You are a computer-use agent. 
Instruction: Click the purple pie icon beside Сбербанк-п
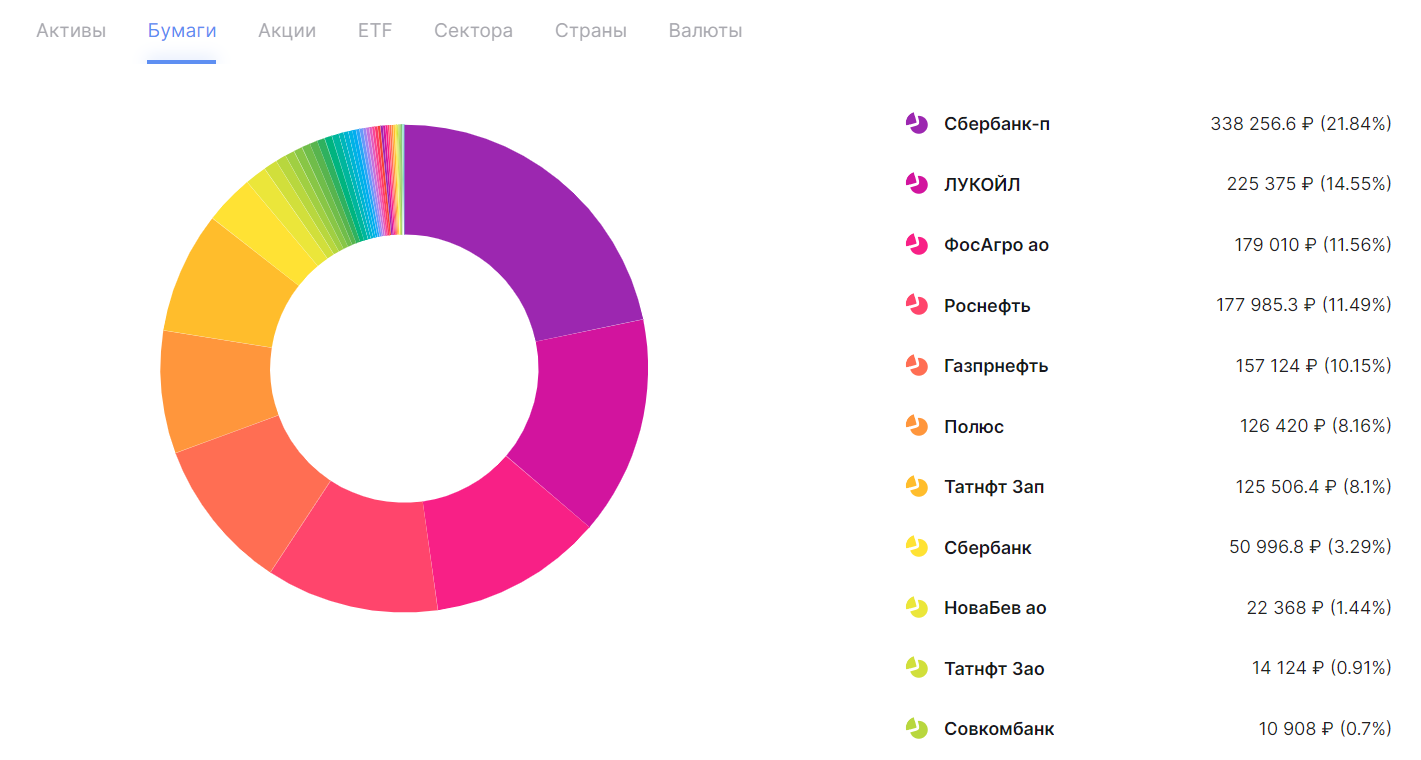[x=917, y=124]
